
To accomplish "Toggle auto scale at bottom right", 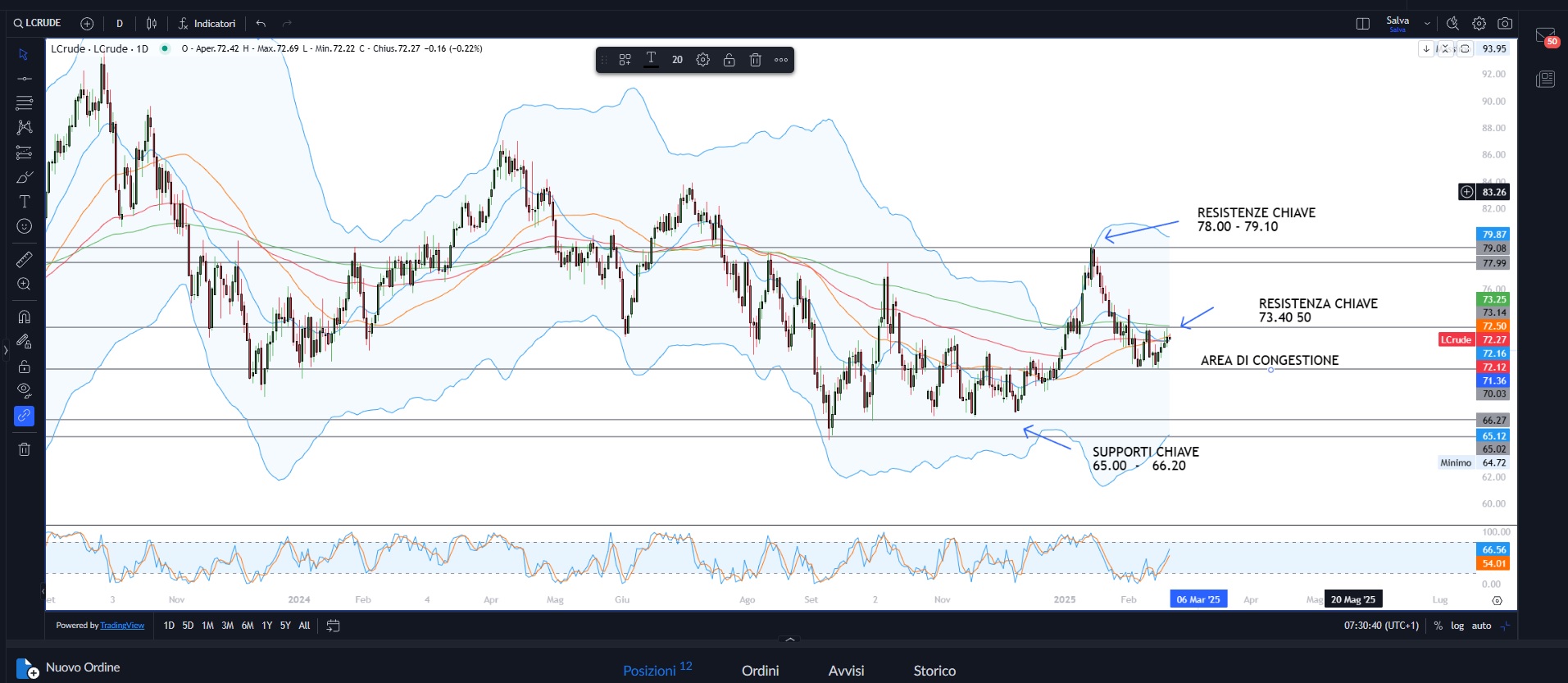I will pyautogui.click(x=1481, y=626).
